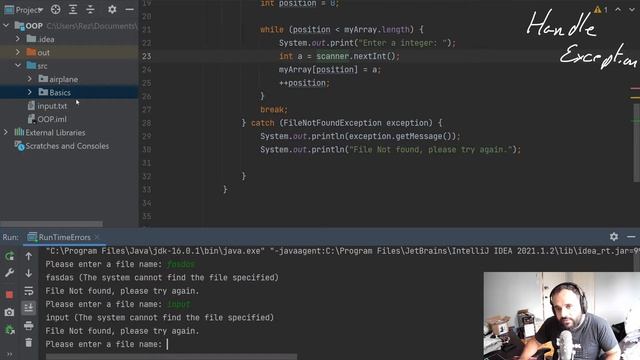Go to next highlighted problem arrow
Screen dimensions: 640x360
632,9
